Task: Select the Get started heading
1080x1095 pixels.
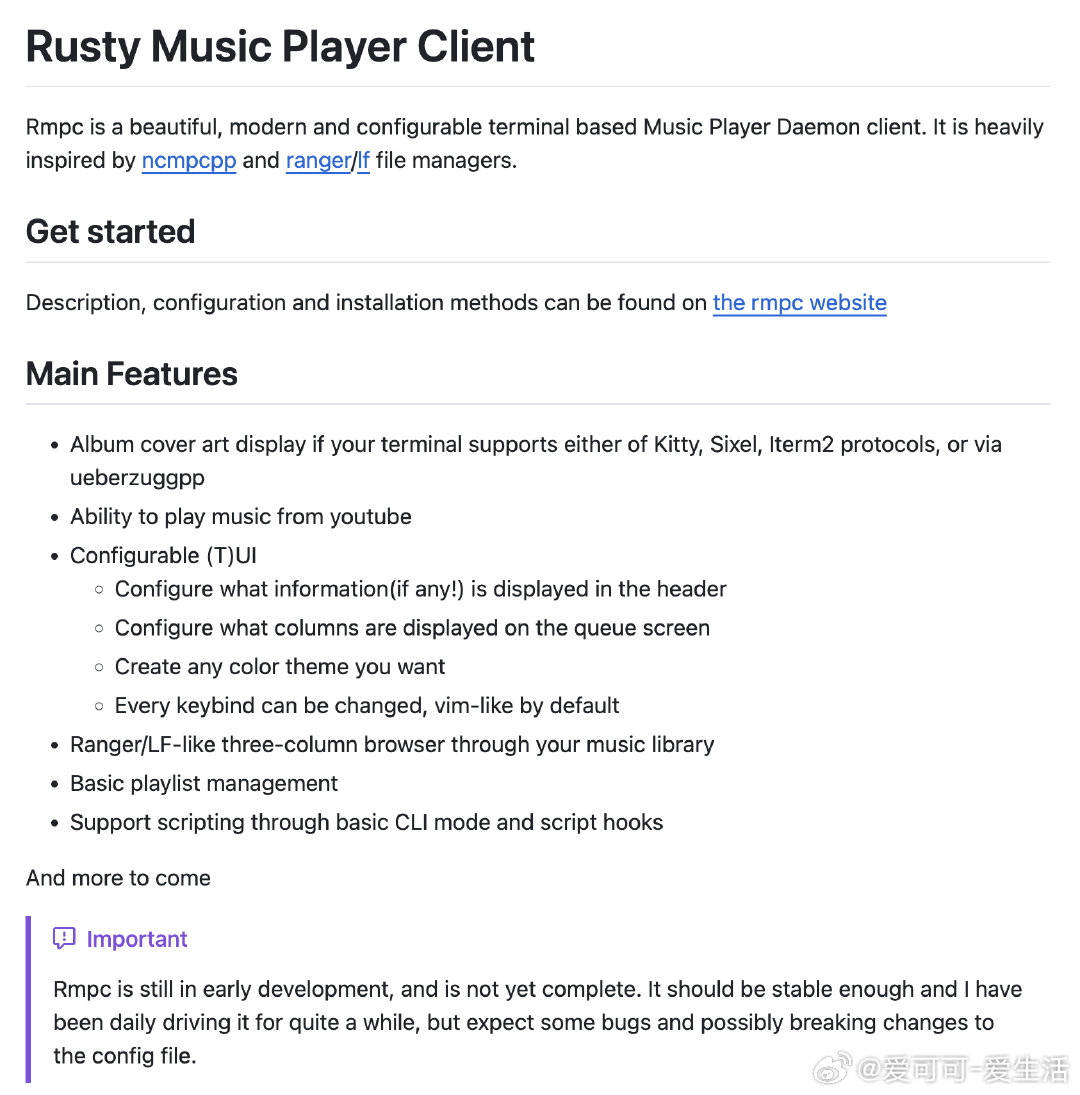Action: (110, 232)
